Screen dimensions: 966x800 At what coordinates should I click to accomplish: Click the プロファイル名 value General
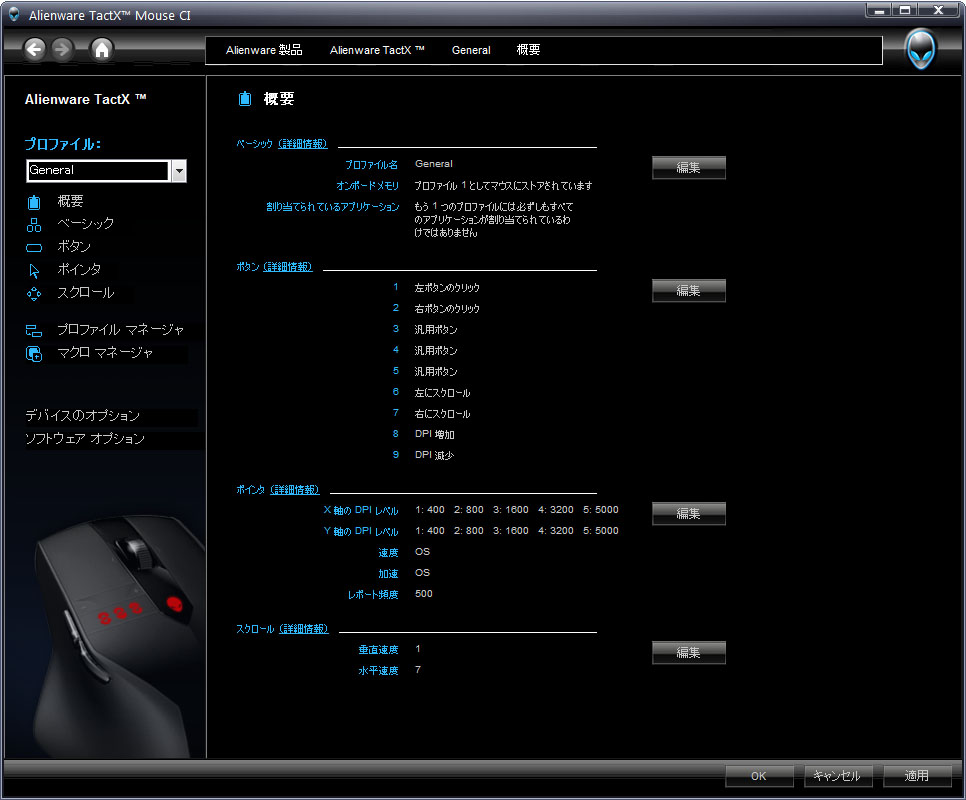pos(434,164)
